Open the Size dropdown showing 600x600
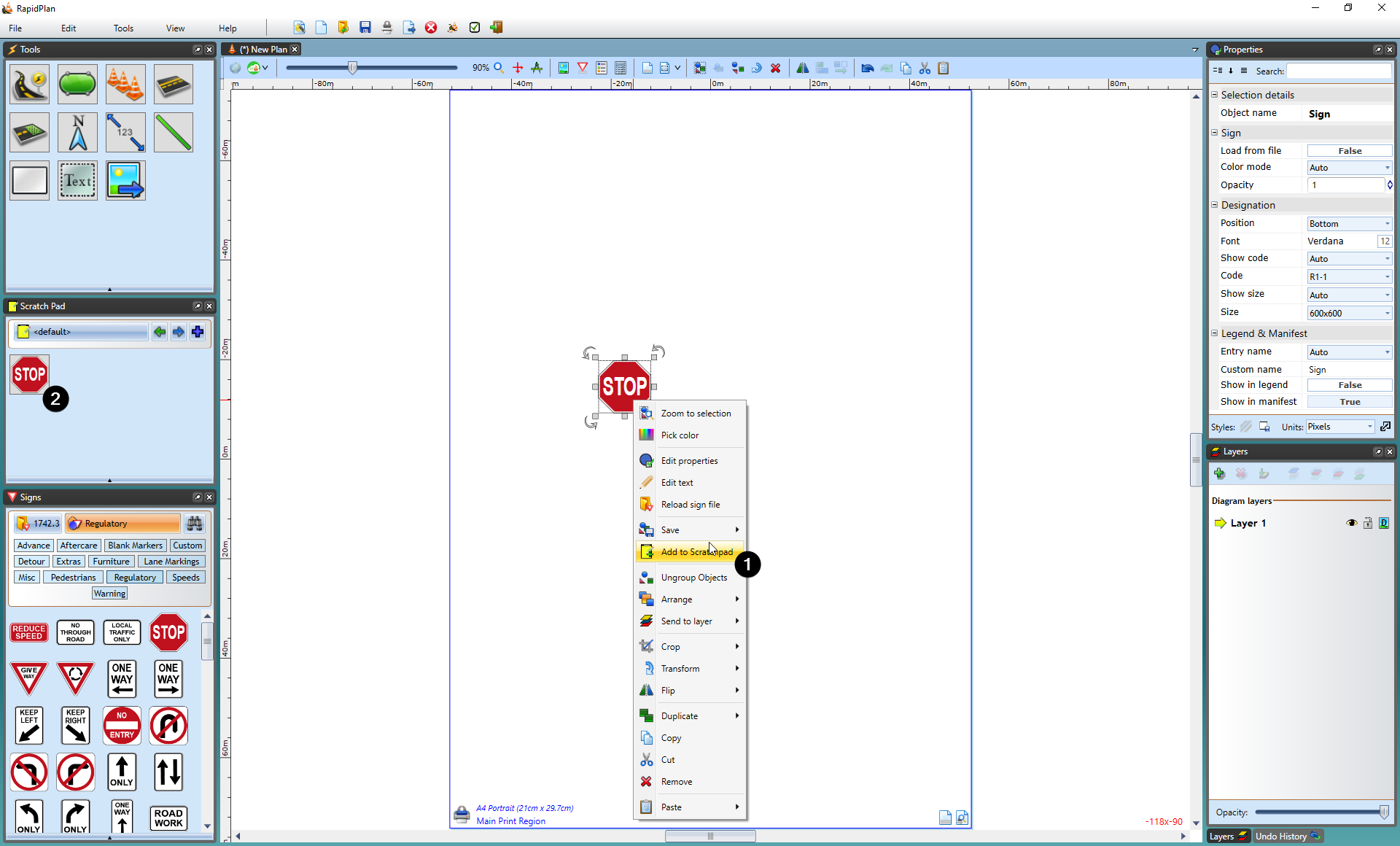This screenshot has height=846, width=1400. pyautogui.click(x=1349, y=314)
